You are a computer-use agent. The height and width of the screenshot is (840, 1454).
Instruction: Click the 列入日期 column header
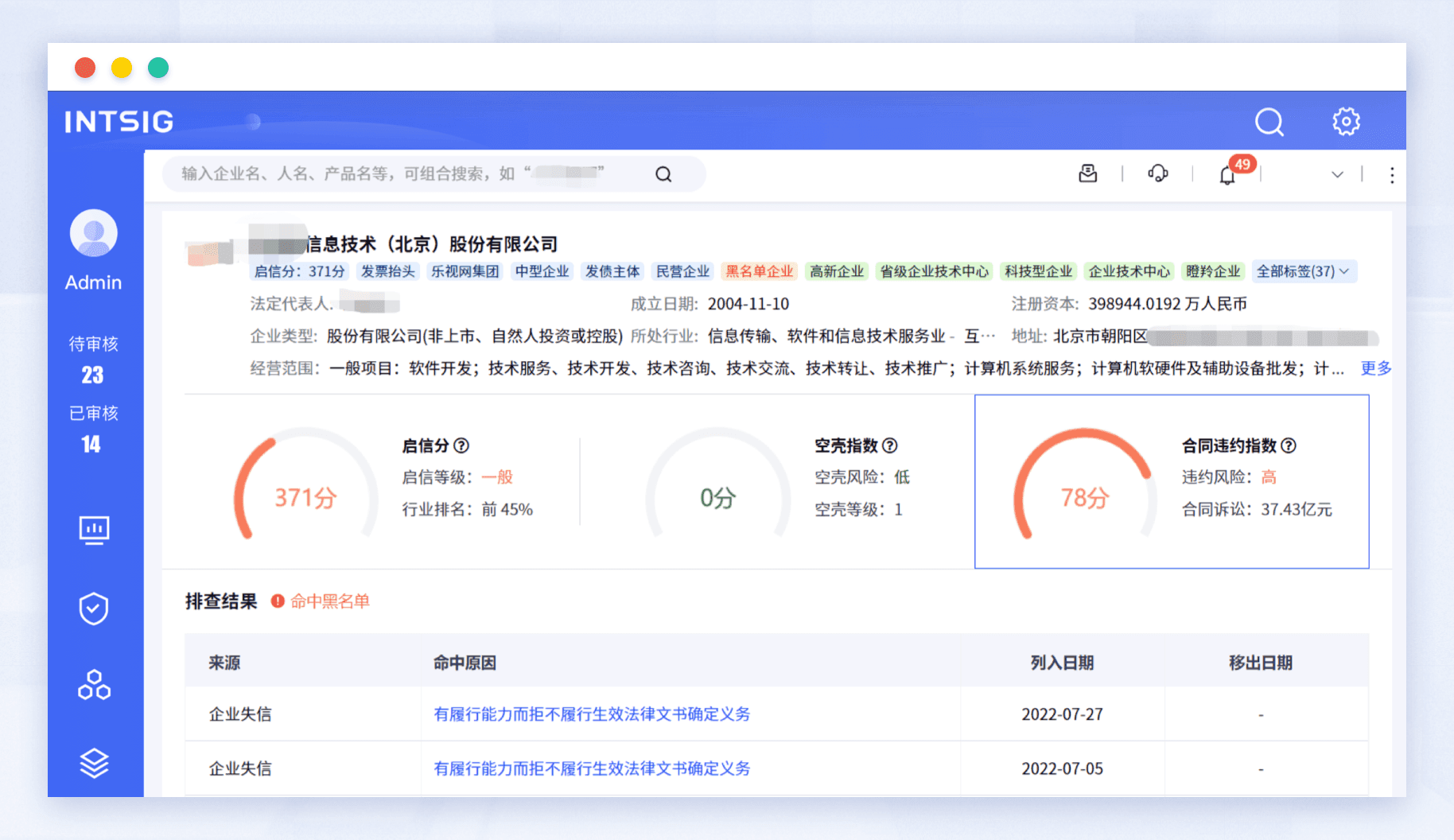1062,663
